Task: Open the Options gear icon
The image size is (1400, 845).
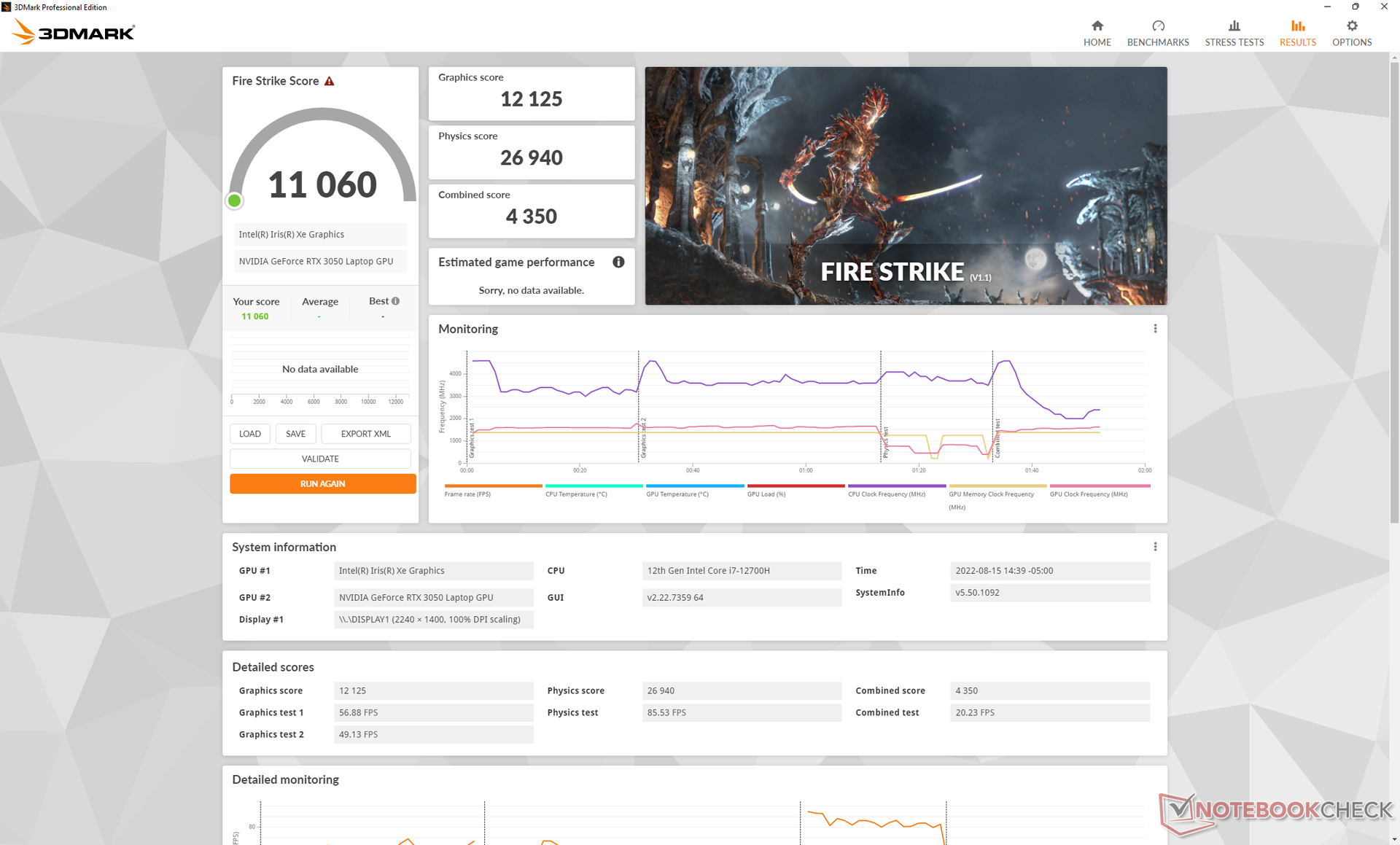Action: click(1351, 26)
